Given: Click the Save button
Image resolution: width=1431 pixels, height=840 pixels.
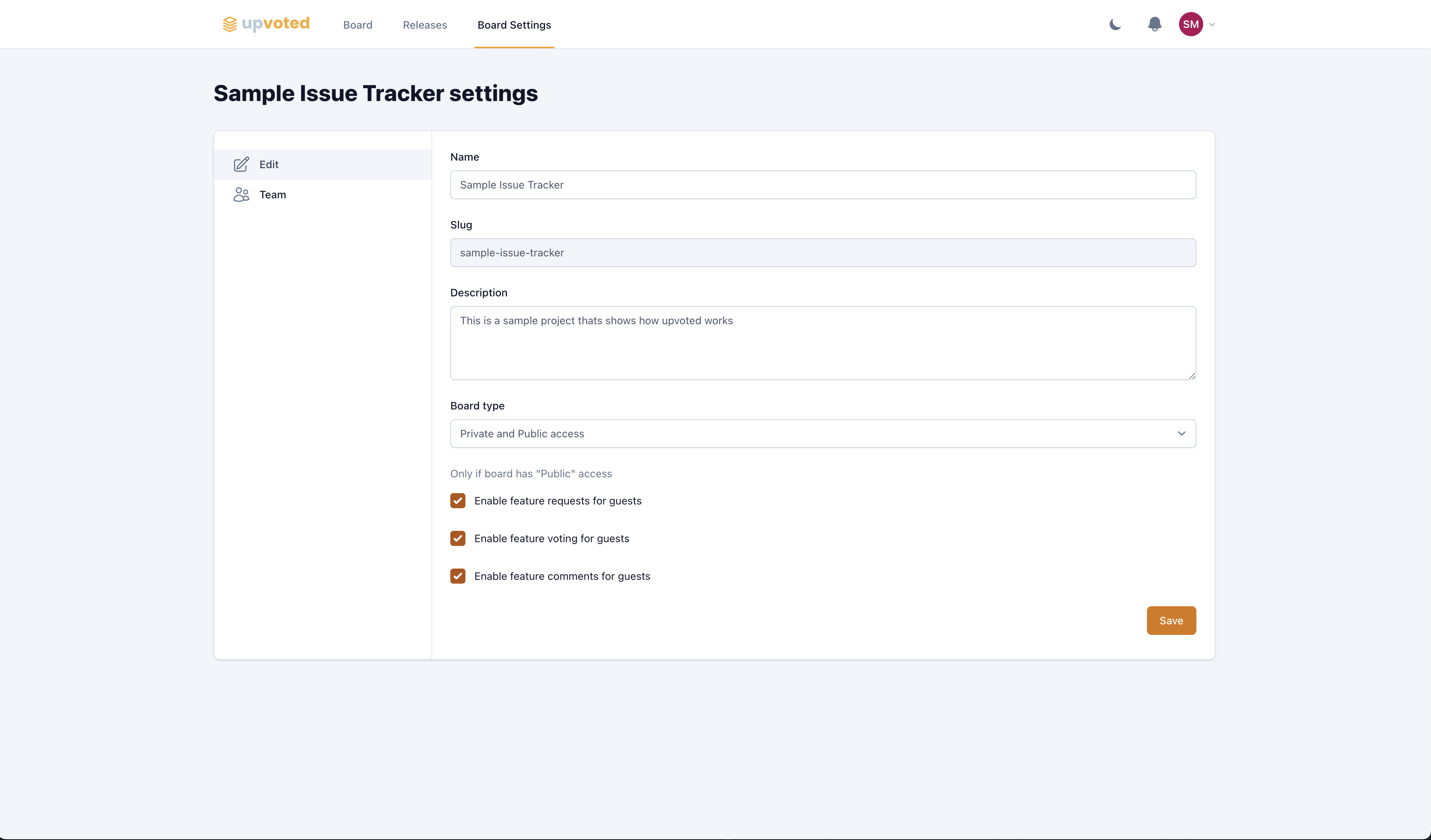Looking at the screenshot, I should [x=1171, y=620].
